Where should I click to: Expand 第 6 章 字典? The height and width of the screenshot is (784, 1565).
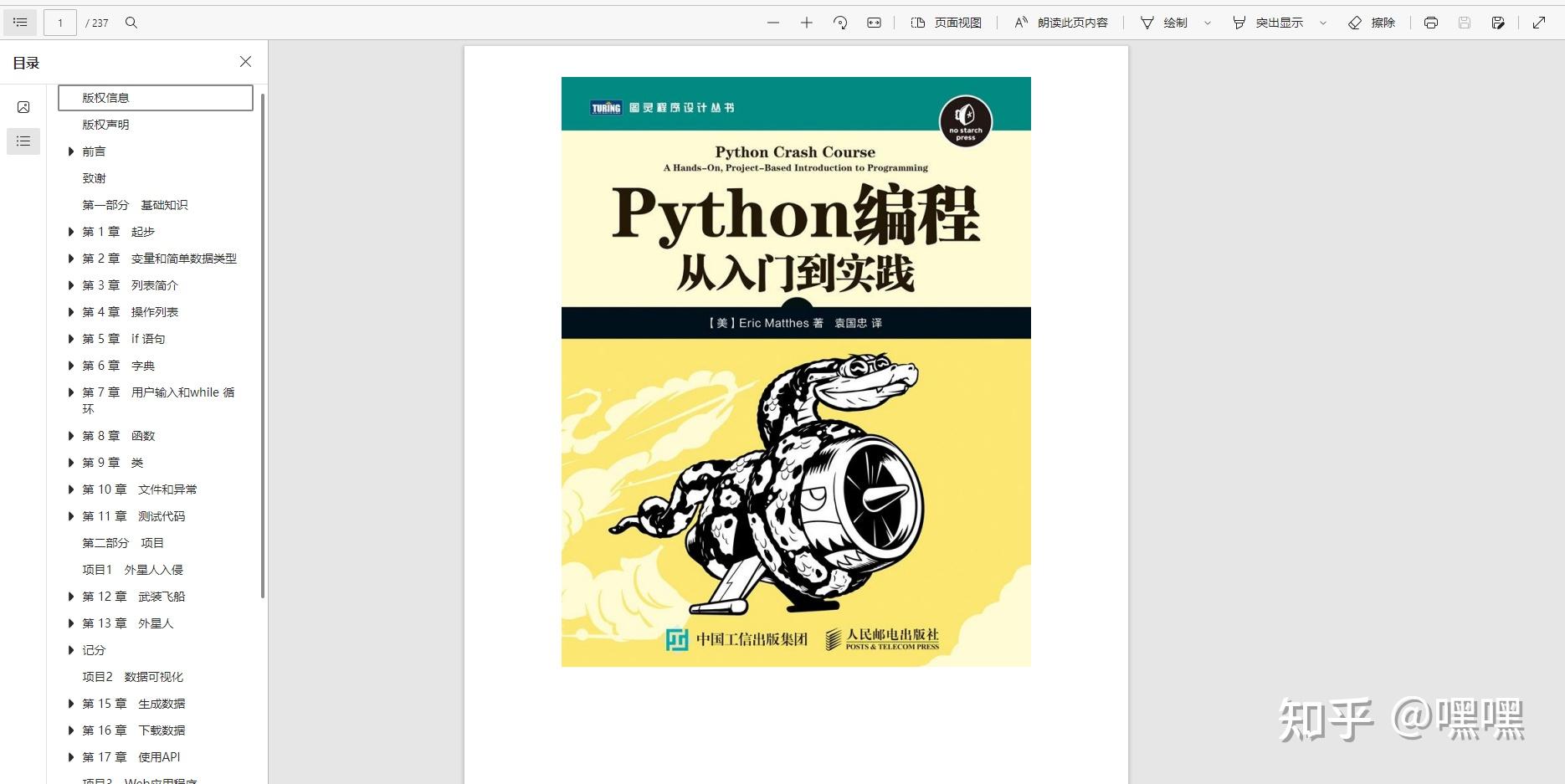tap(71, 366)
